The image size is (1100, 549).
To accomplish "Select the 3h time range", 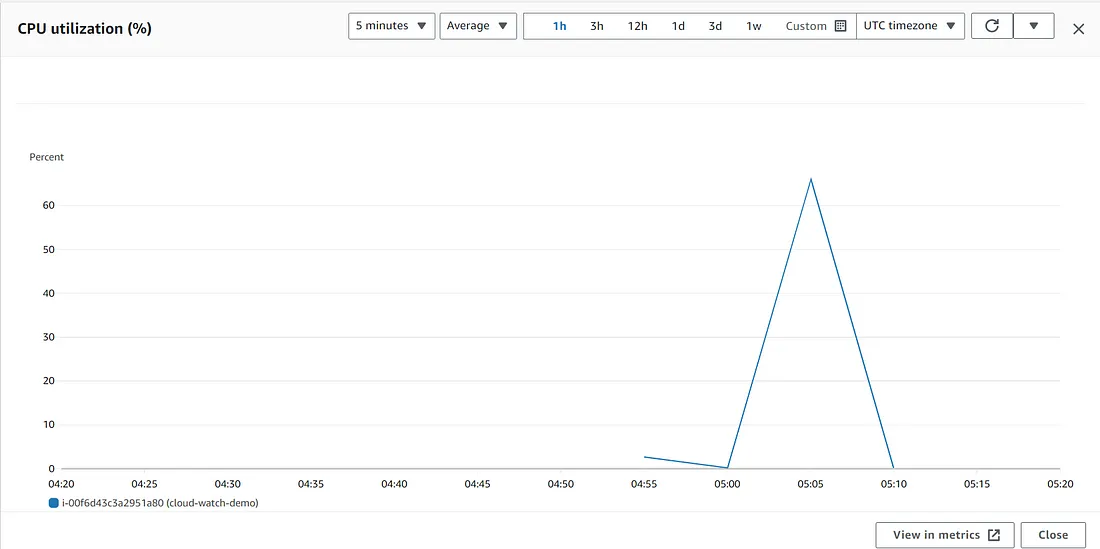I will (596, 26).
